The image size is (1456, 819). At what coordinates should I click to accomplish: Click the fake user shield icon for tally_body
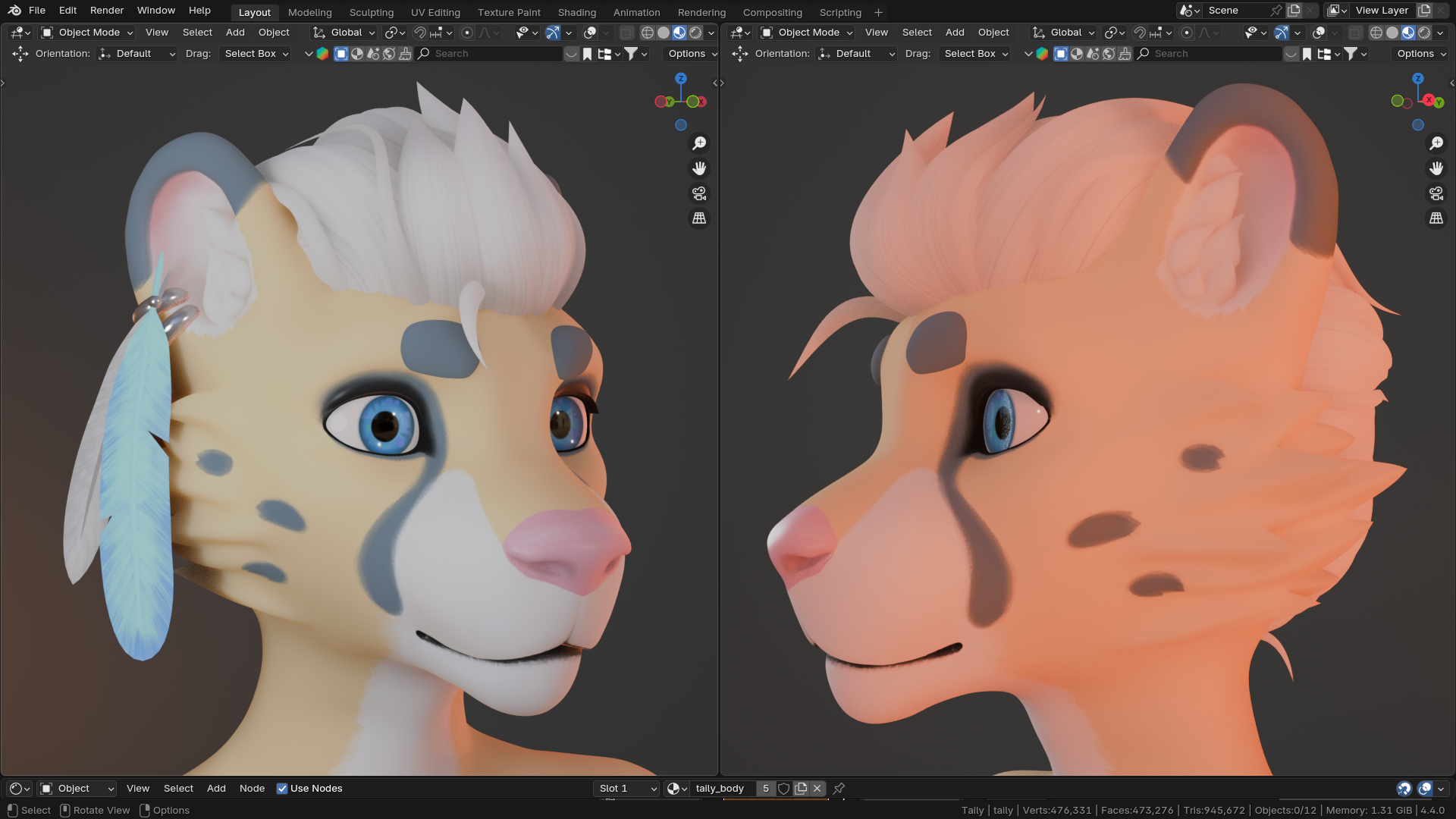[784, 789]
